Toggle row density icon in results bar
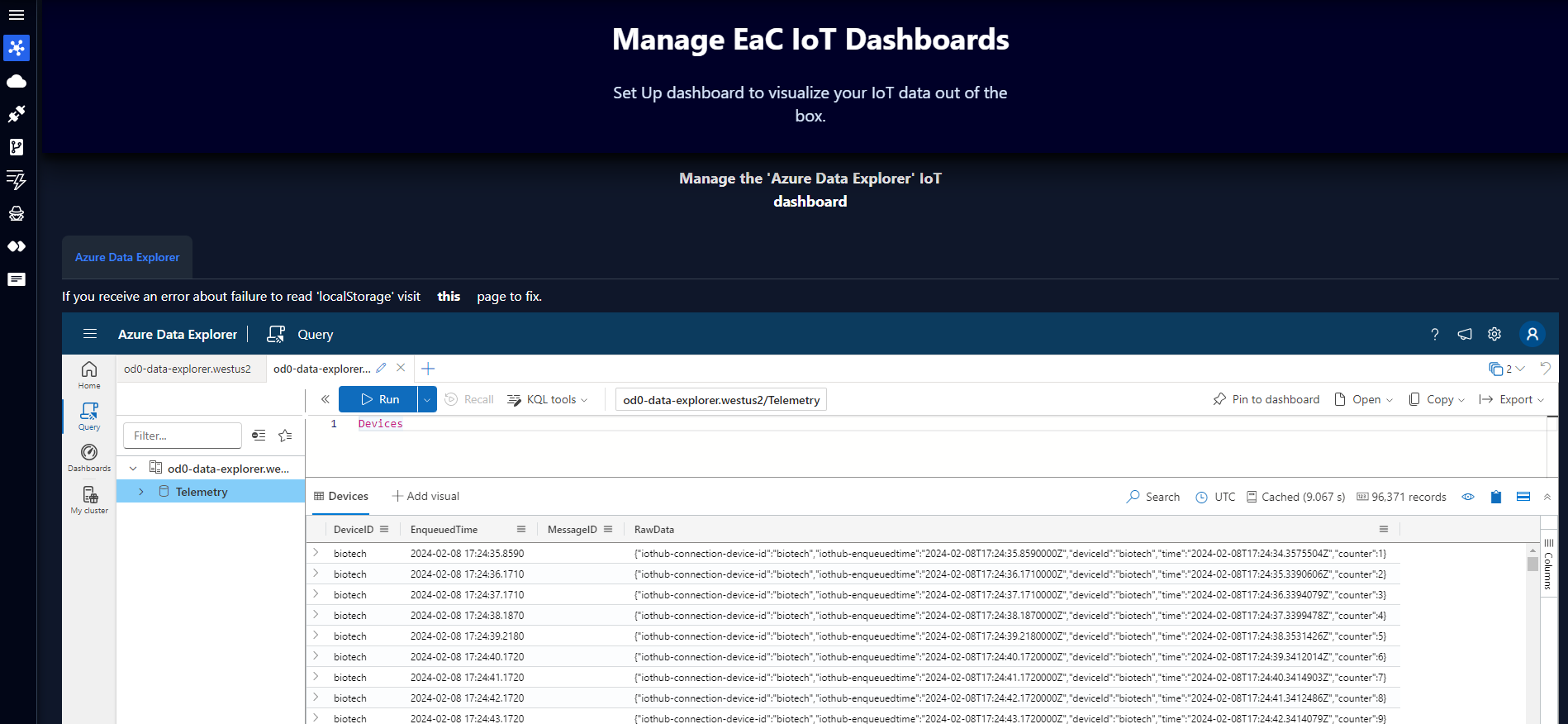 click(1523, 497)
